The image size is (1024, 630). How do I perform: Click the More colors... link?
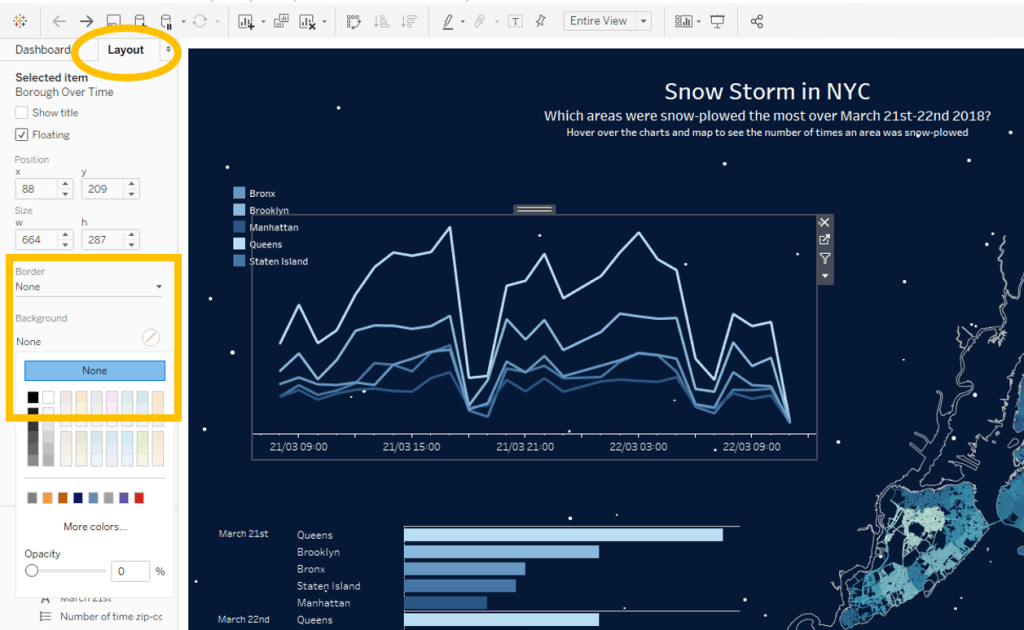(x=95, y=526)
